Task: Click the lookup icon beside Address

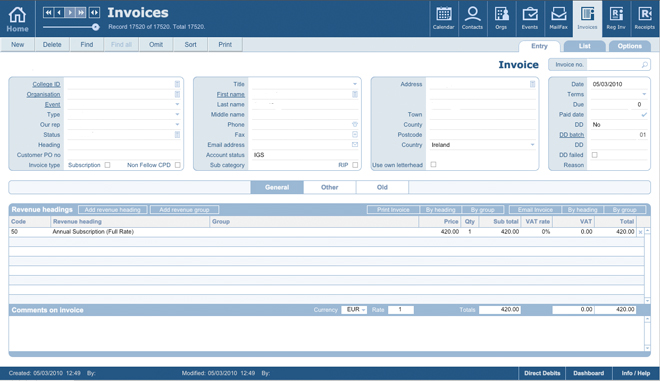Action: click(x=532, y=84)
